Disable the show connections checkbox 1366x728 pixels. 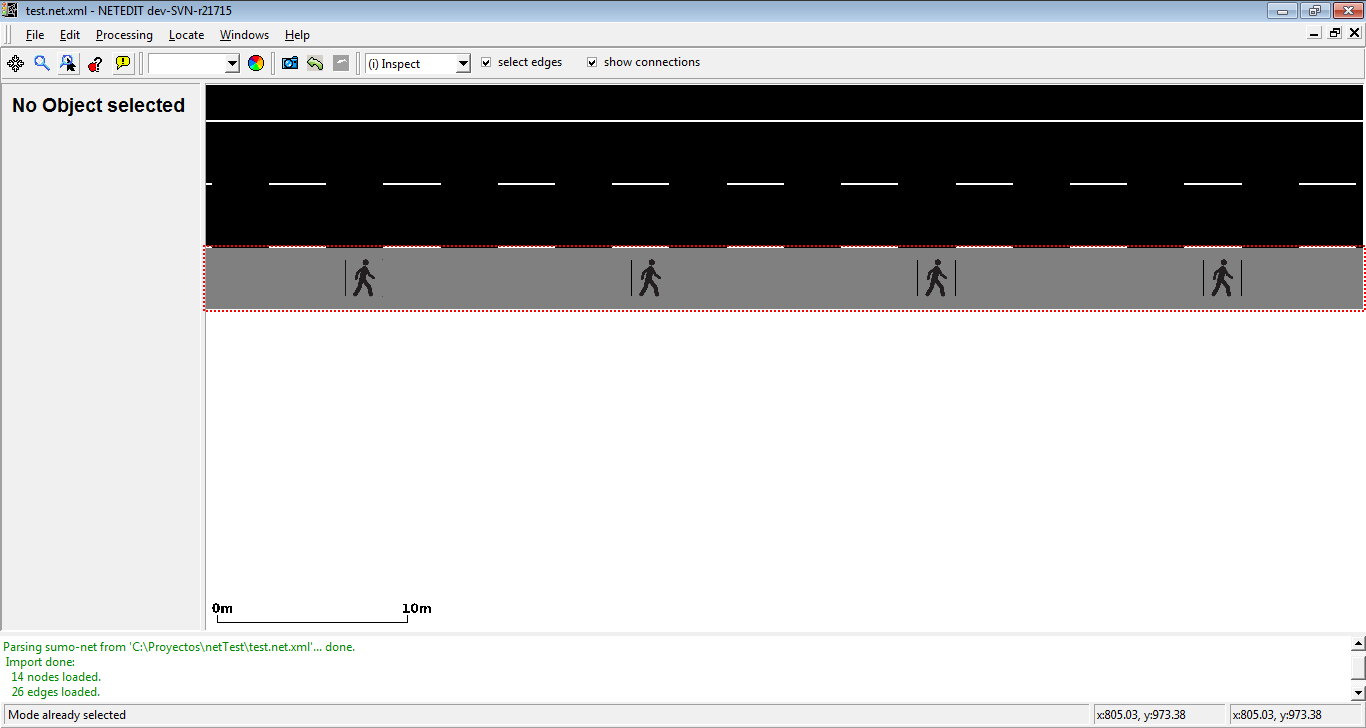592,62
